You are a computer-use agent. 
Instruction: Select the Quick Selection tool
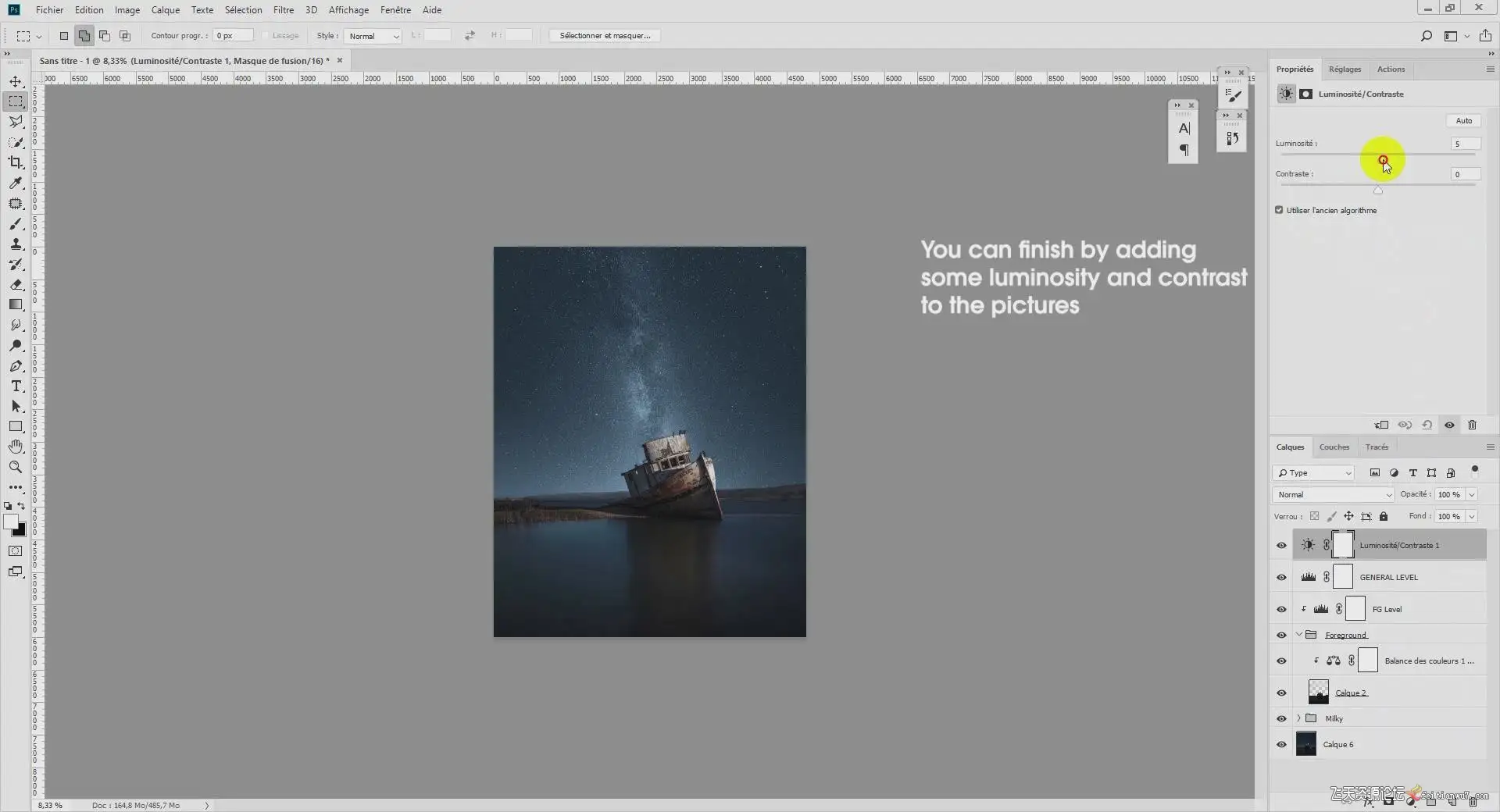(16, 142)
